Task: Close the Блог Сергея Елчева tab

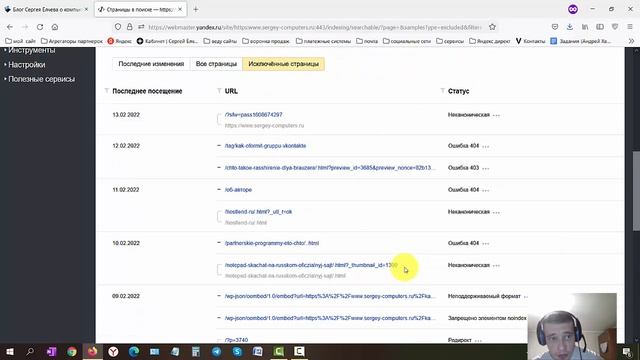Action: point(86,9)
